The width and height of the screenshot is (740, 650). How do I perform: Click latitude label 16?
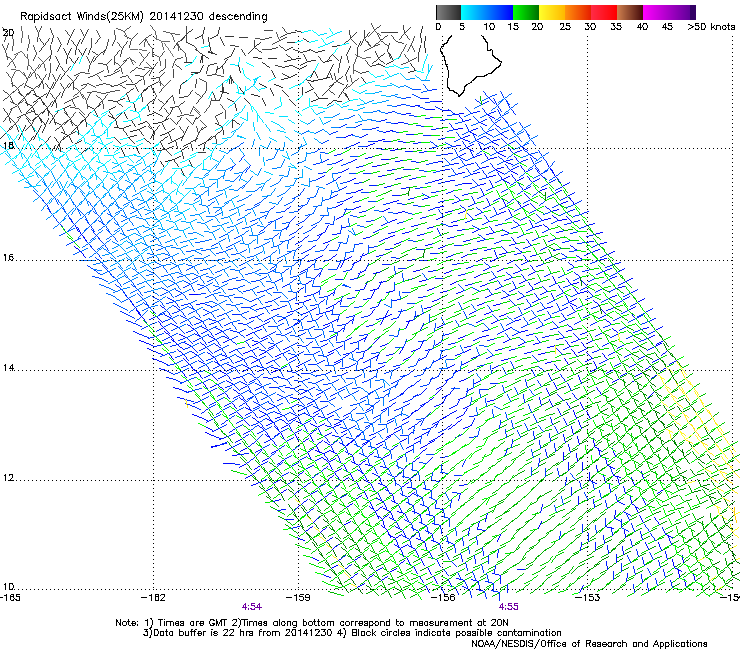[8, 258]
